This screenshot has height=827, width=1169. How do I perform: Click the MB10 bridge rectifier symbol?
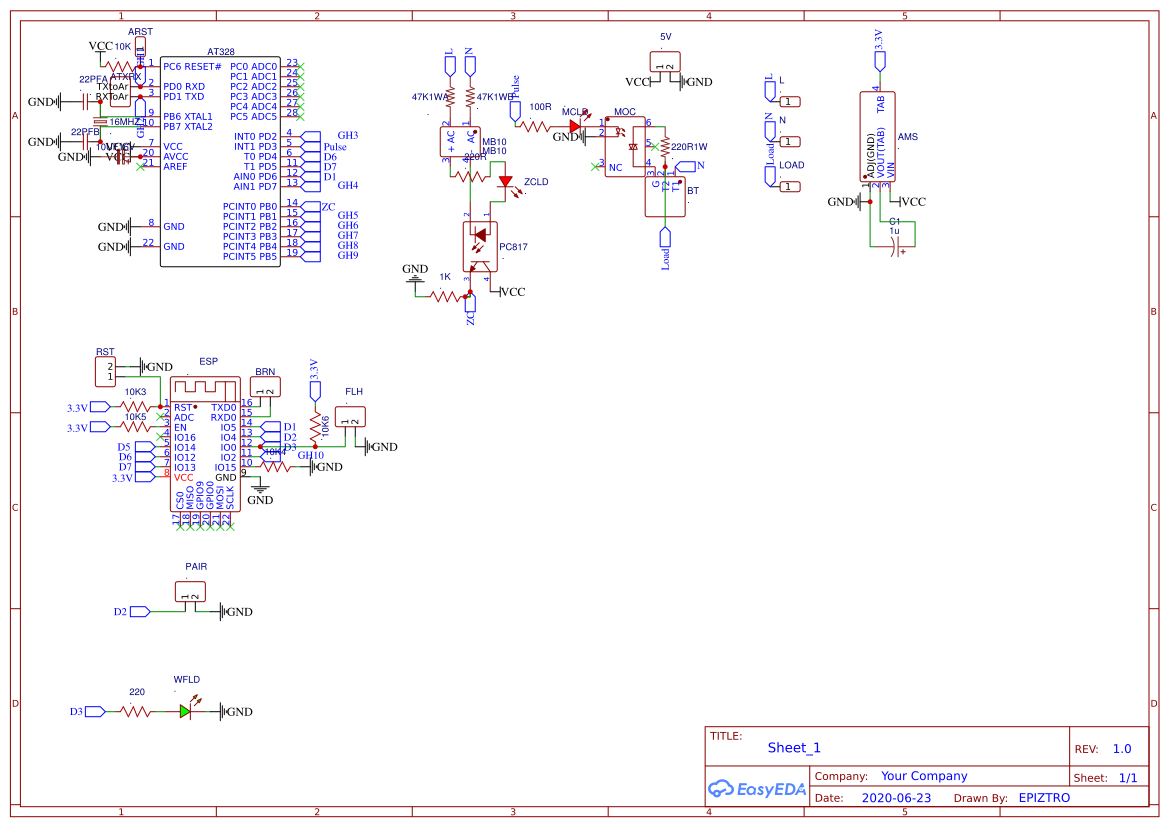pos(462,140)
